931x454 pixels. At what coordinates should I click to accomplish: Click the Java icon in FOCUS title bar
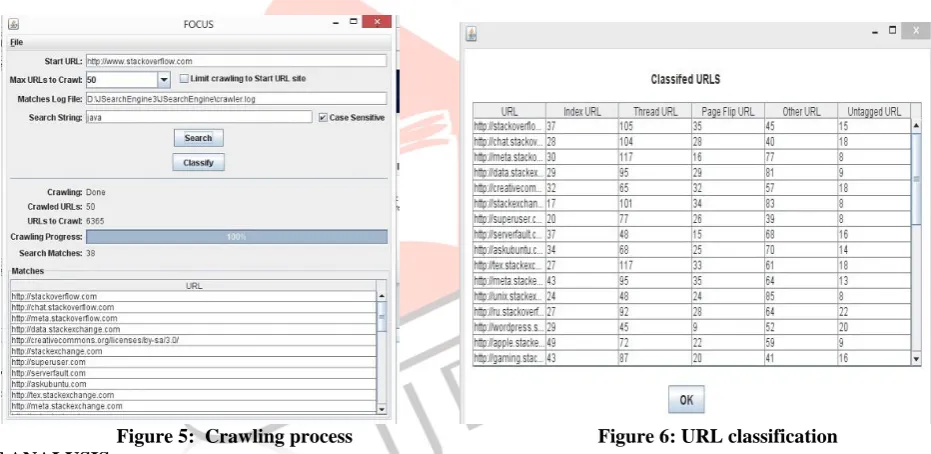click(x=14, y=24)
